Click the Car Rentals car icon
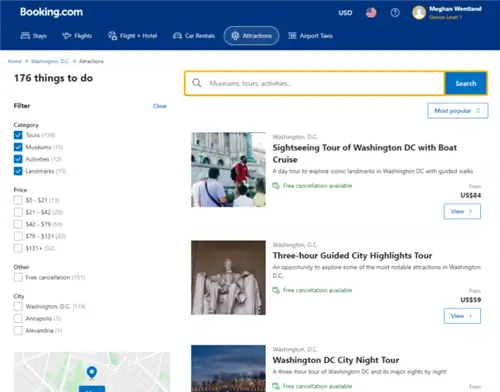Viewport: 500px width, 392px height. click(x=177, y=36)
